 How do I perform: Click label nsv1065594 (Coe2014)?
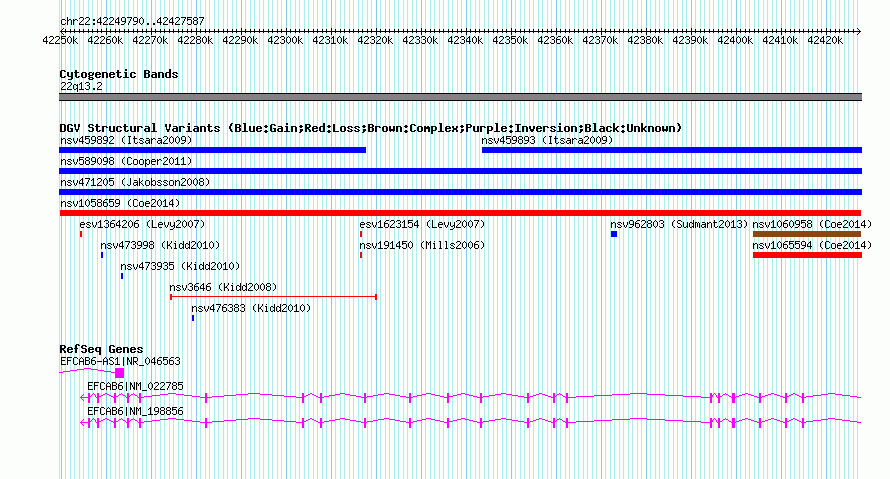point(812,245)
